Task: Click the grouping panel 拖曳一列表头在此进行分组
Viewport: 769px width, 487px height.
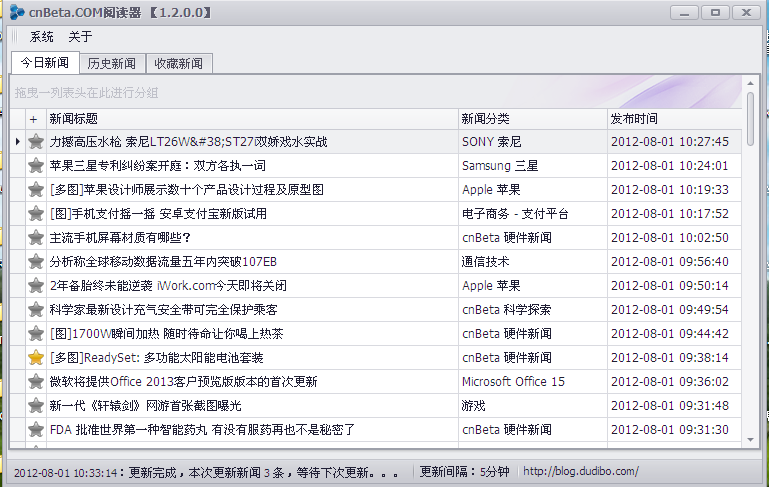Action: coord(376,92)
